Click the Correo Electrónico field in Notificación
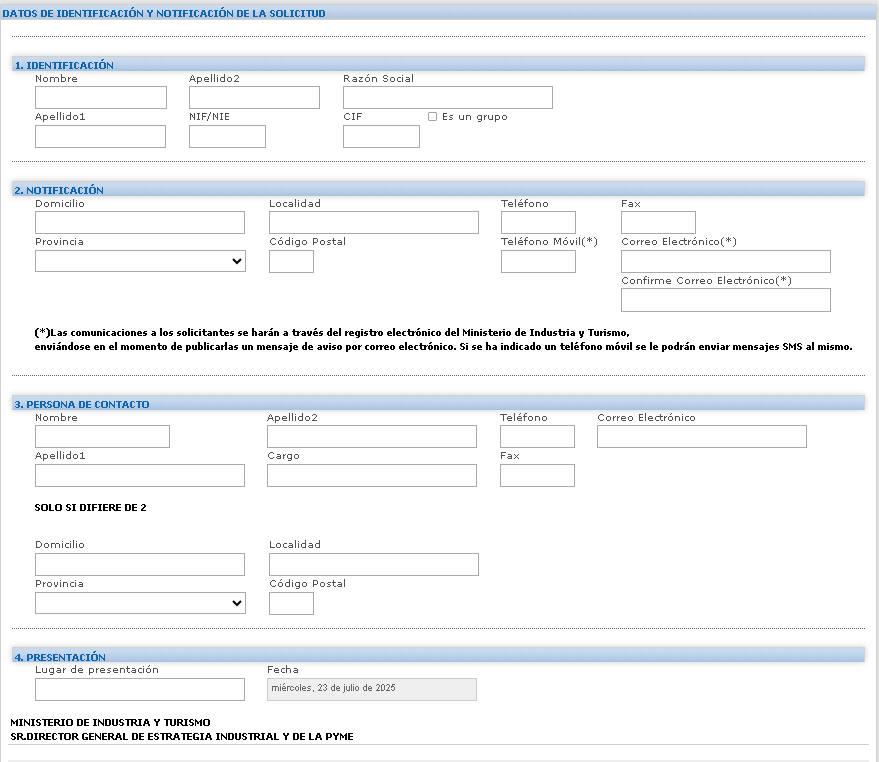 (x=725, y=261)
